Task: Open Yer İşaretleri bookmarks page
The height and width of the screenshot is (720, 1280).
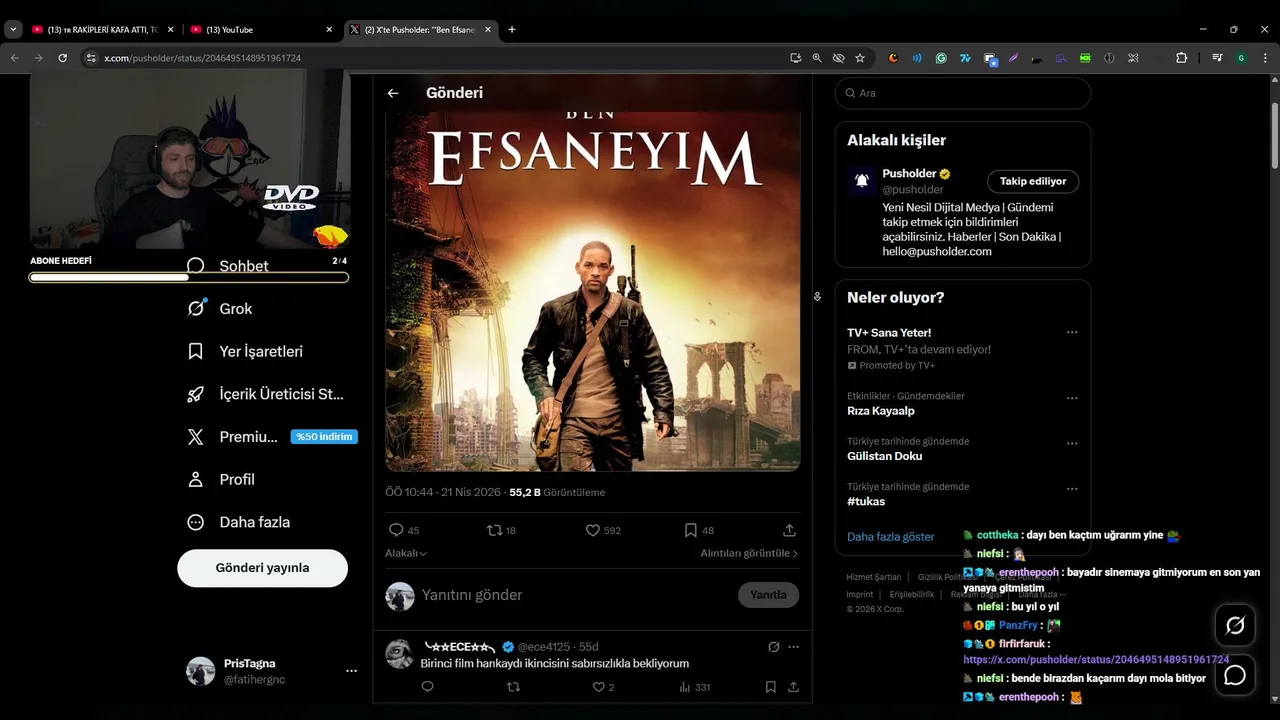Action: 245,352
